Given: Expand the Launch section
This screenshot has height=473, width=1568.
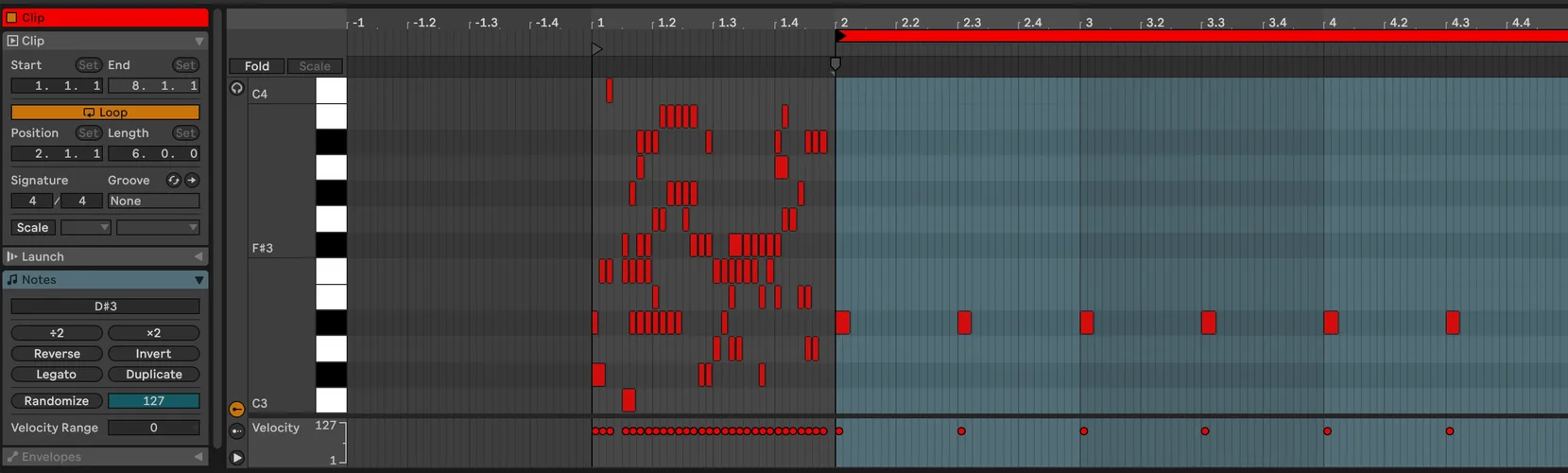Looking at the screenshot, I should (198, 256).
